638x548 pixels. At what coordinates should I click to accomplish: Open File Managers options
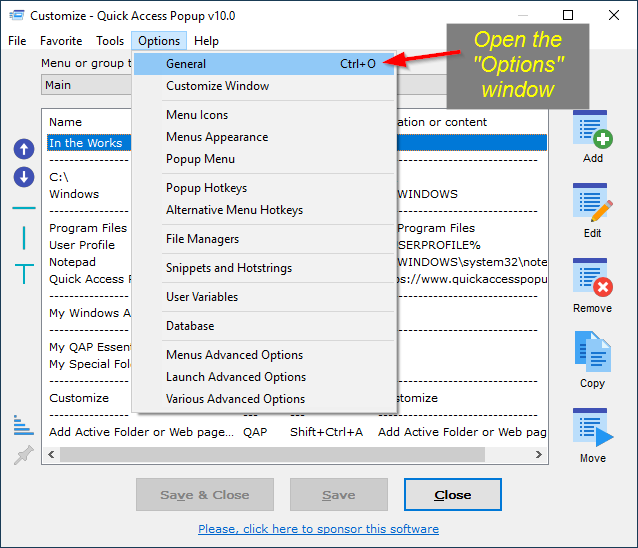pyautogui.click(x=264, y=239)
